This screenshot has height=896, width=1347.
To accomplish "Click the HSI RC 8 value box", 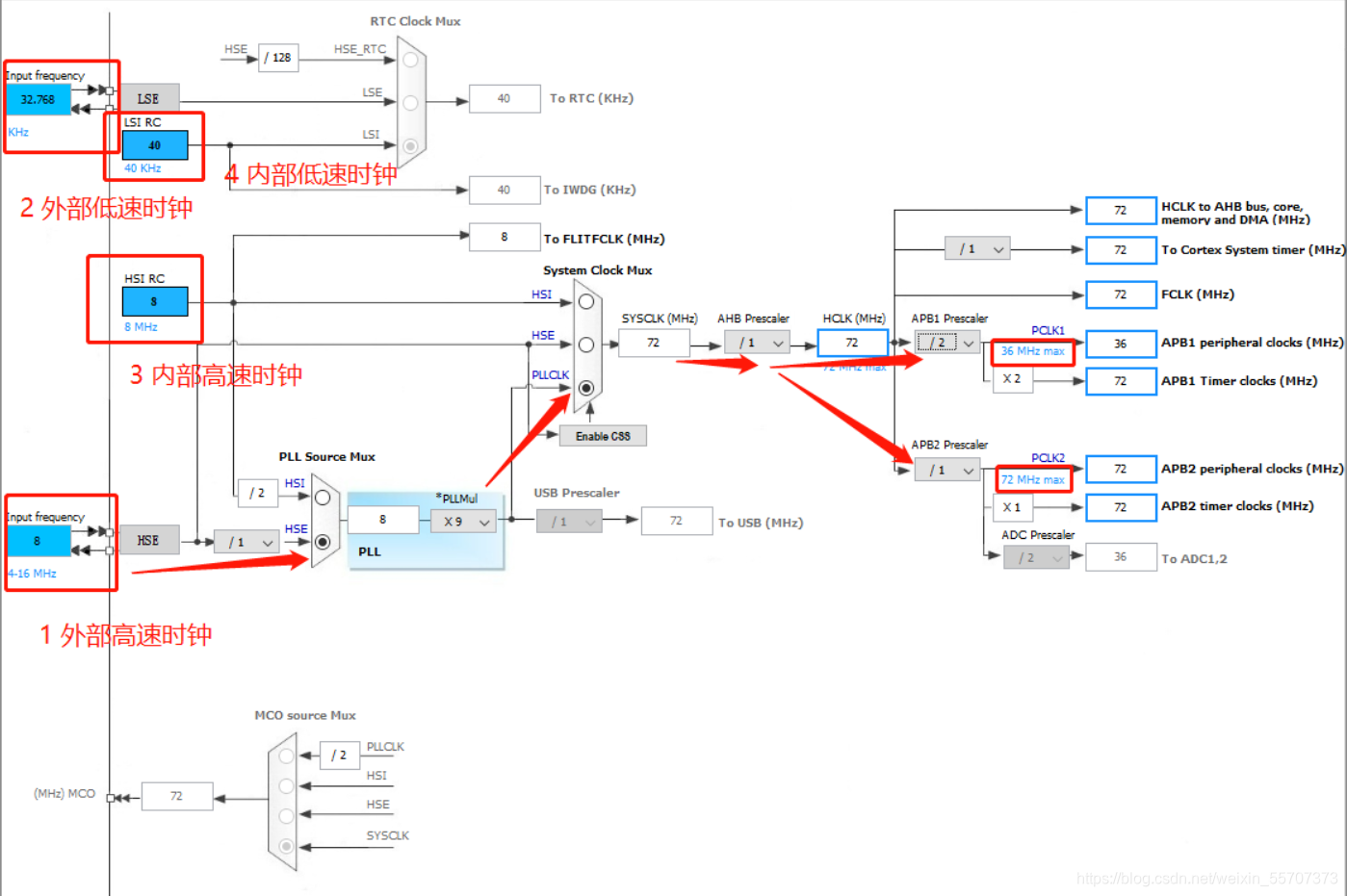I will point(155,301).
